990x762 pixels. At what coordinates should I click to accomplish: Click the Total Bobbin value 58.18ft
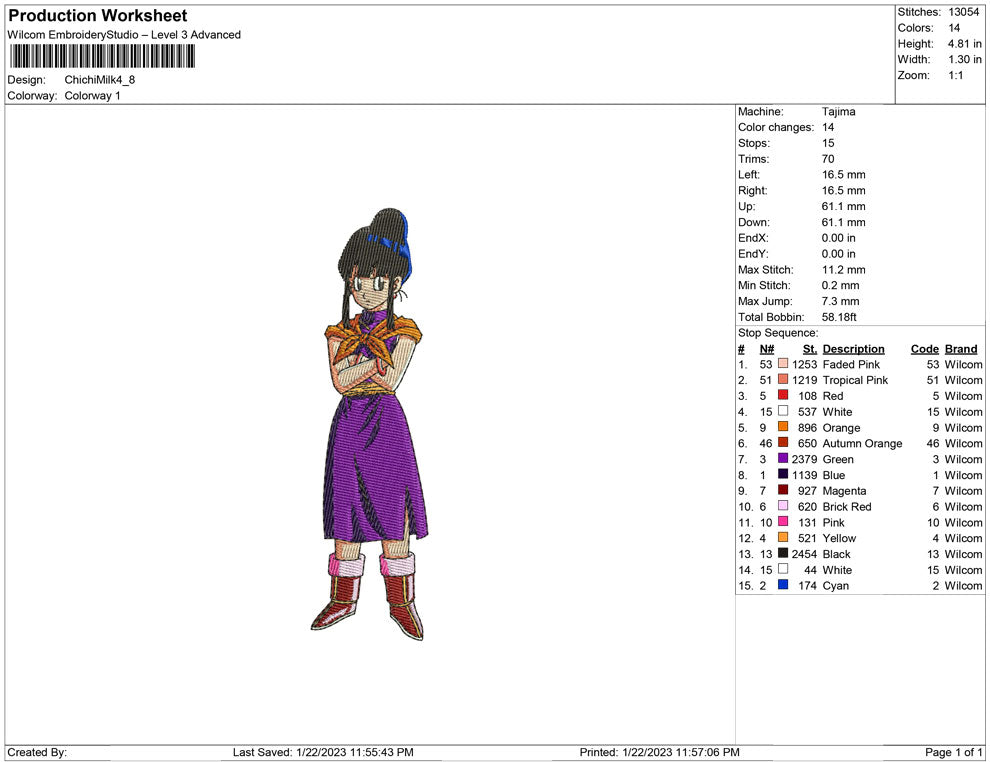[839, 317]
